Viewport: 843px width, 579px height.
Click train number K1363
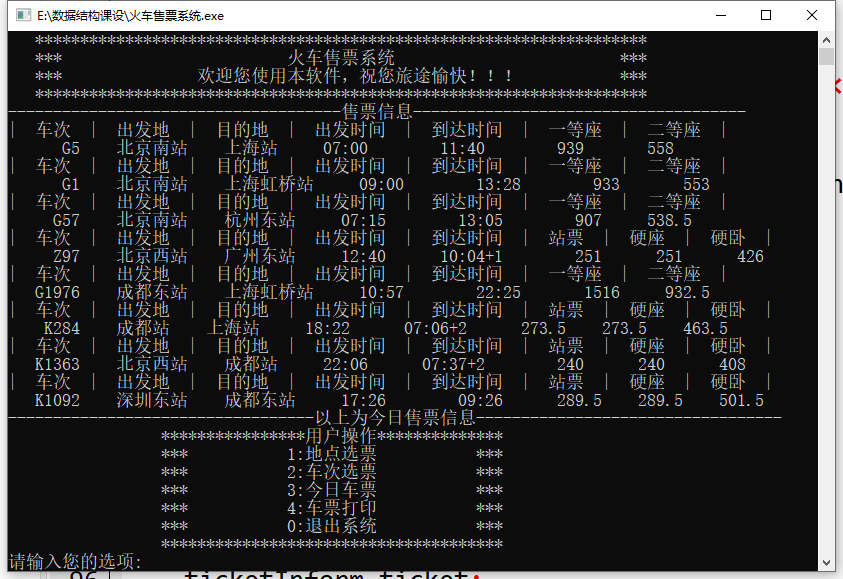pyautogui.click(x=58, y=364)
